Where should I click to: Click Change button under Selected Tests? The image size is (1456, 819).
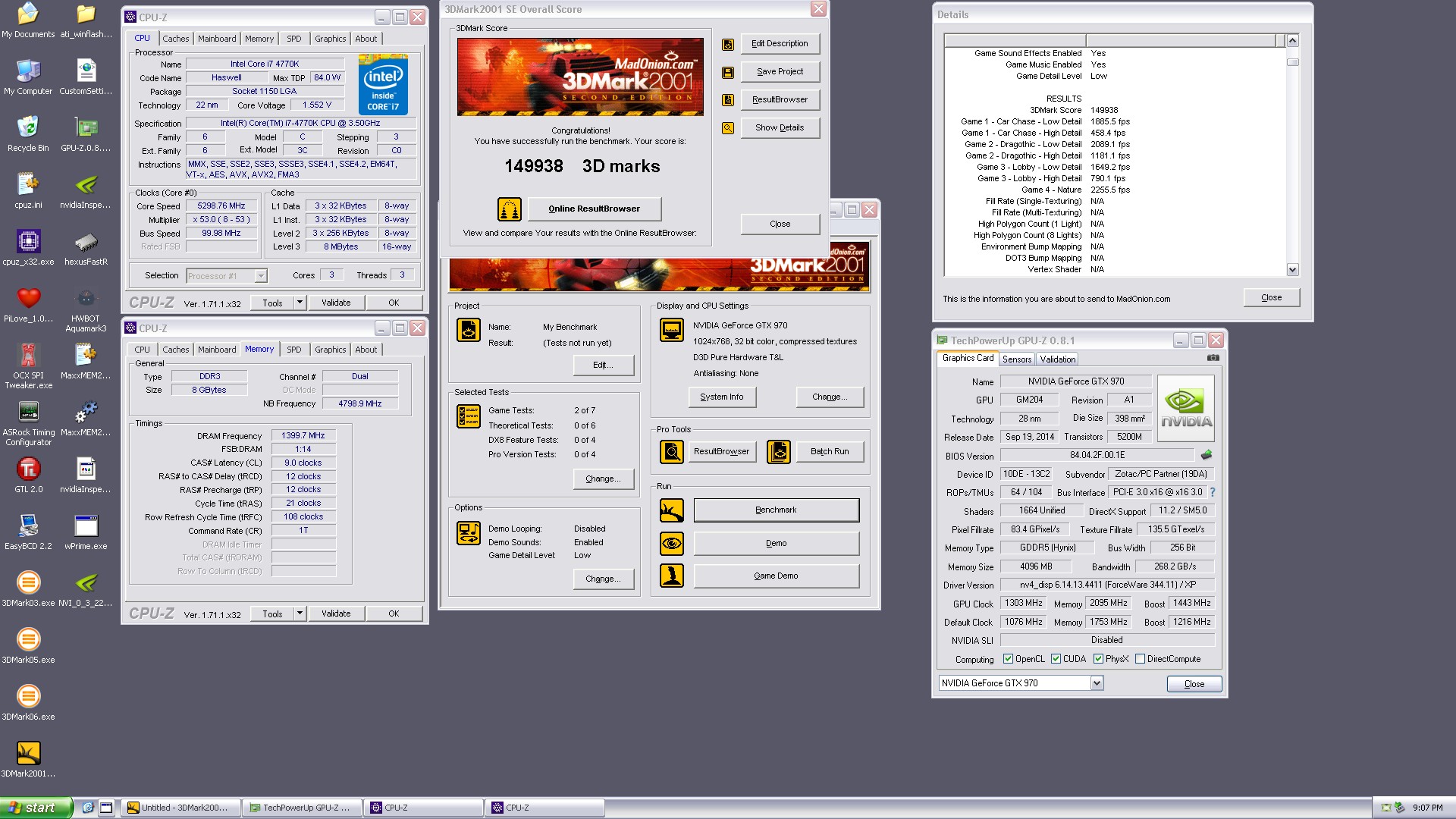click(603, 479)
